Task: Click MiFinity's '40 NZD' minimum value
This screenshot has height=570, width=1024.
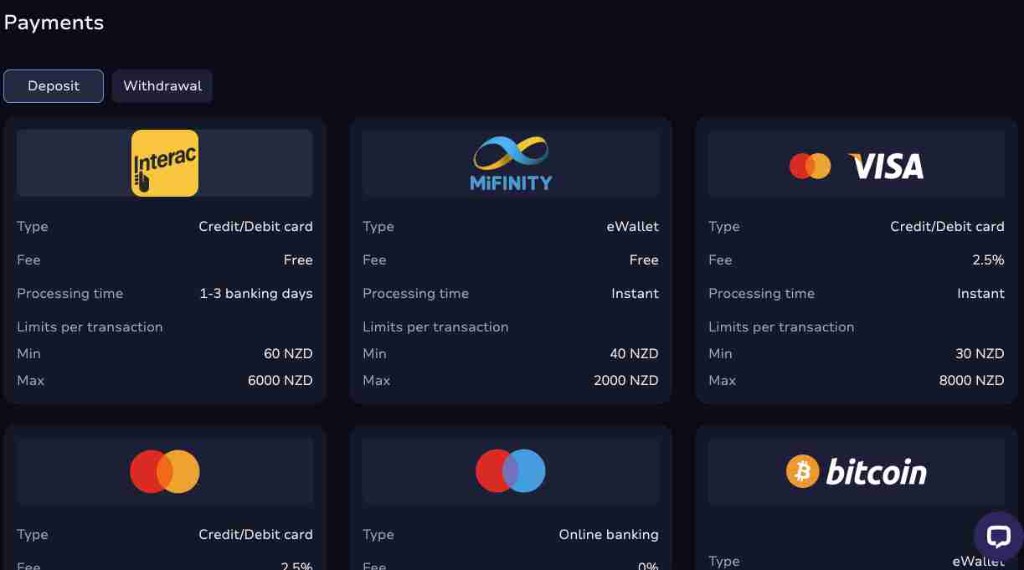Action: pyautogui.click(x=634, y=354)
